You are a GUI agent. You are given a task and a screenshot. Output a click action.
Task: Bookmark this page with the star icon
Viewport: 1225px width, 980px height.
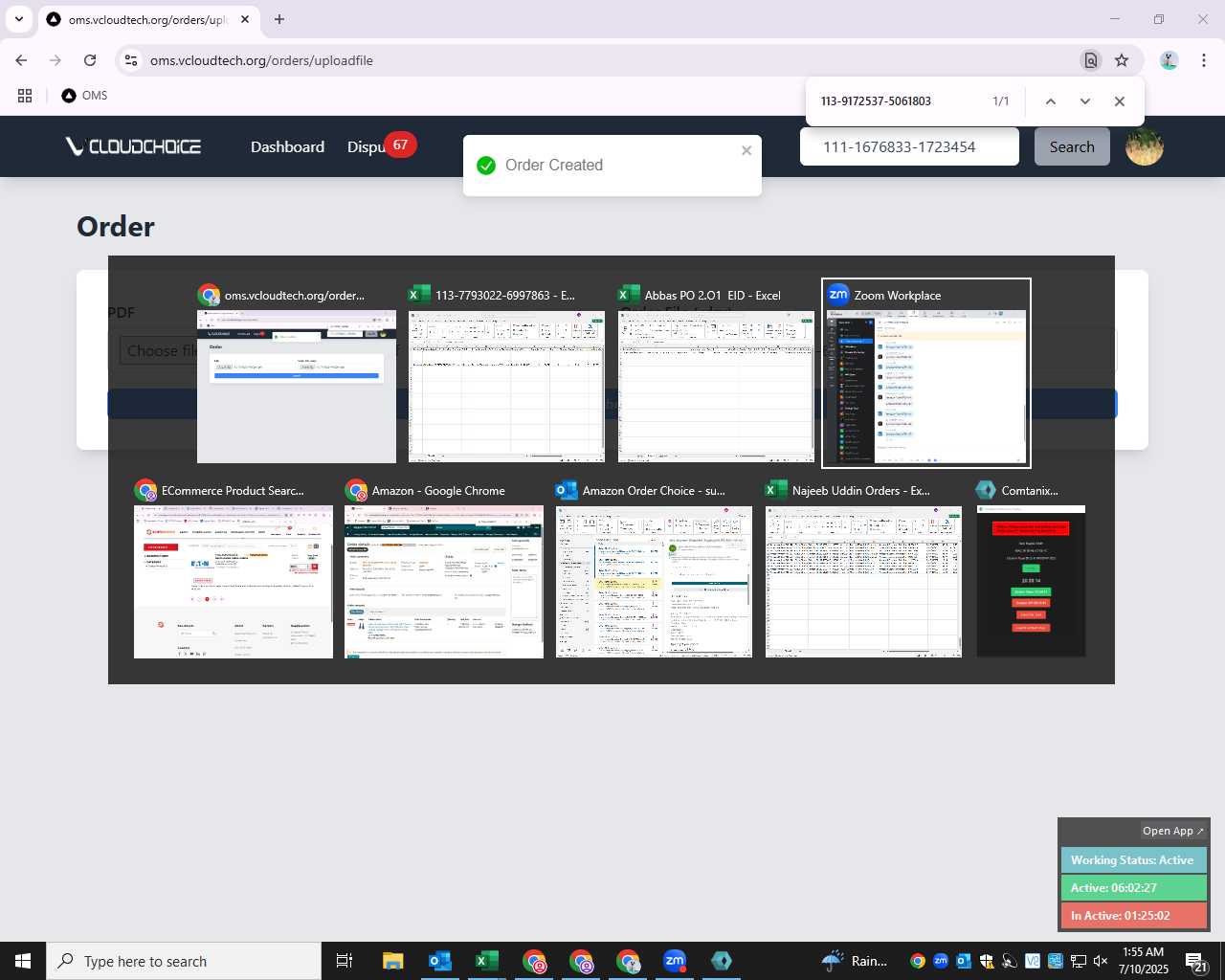pos(1122,60)
